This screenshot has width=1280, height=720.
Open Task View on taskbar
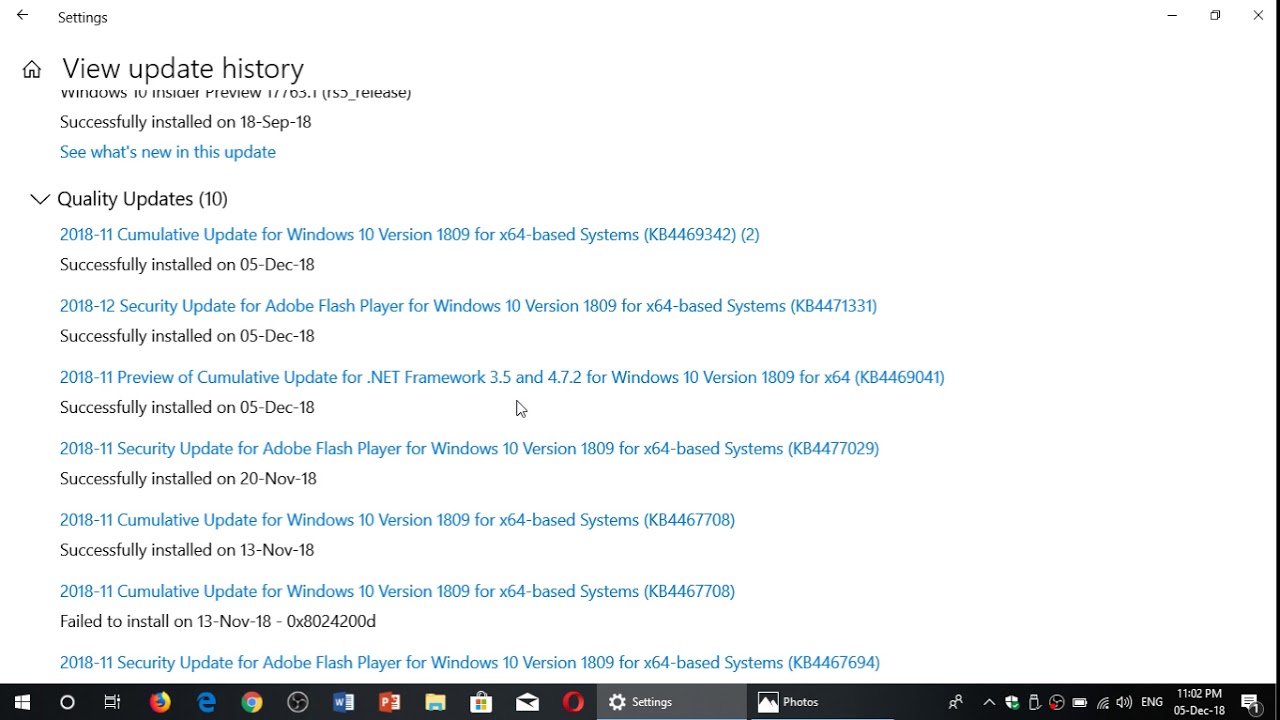[112, 702]
